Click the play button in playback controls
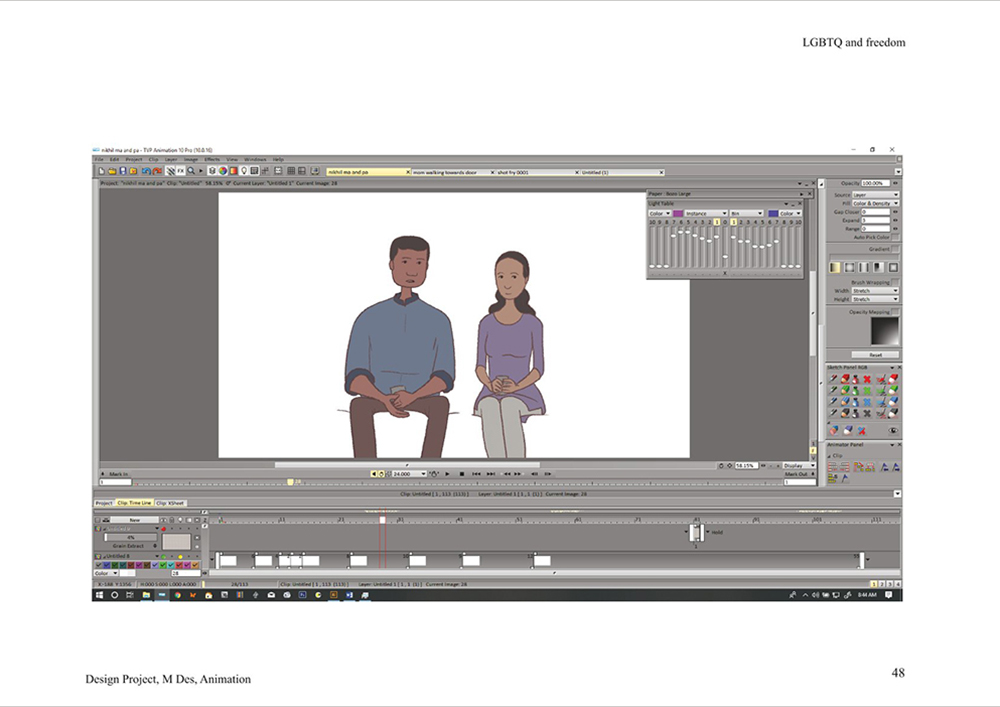Viewport: 1000px width, 707px height. point(447,474)
